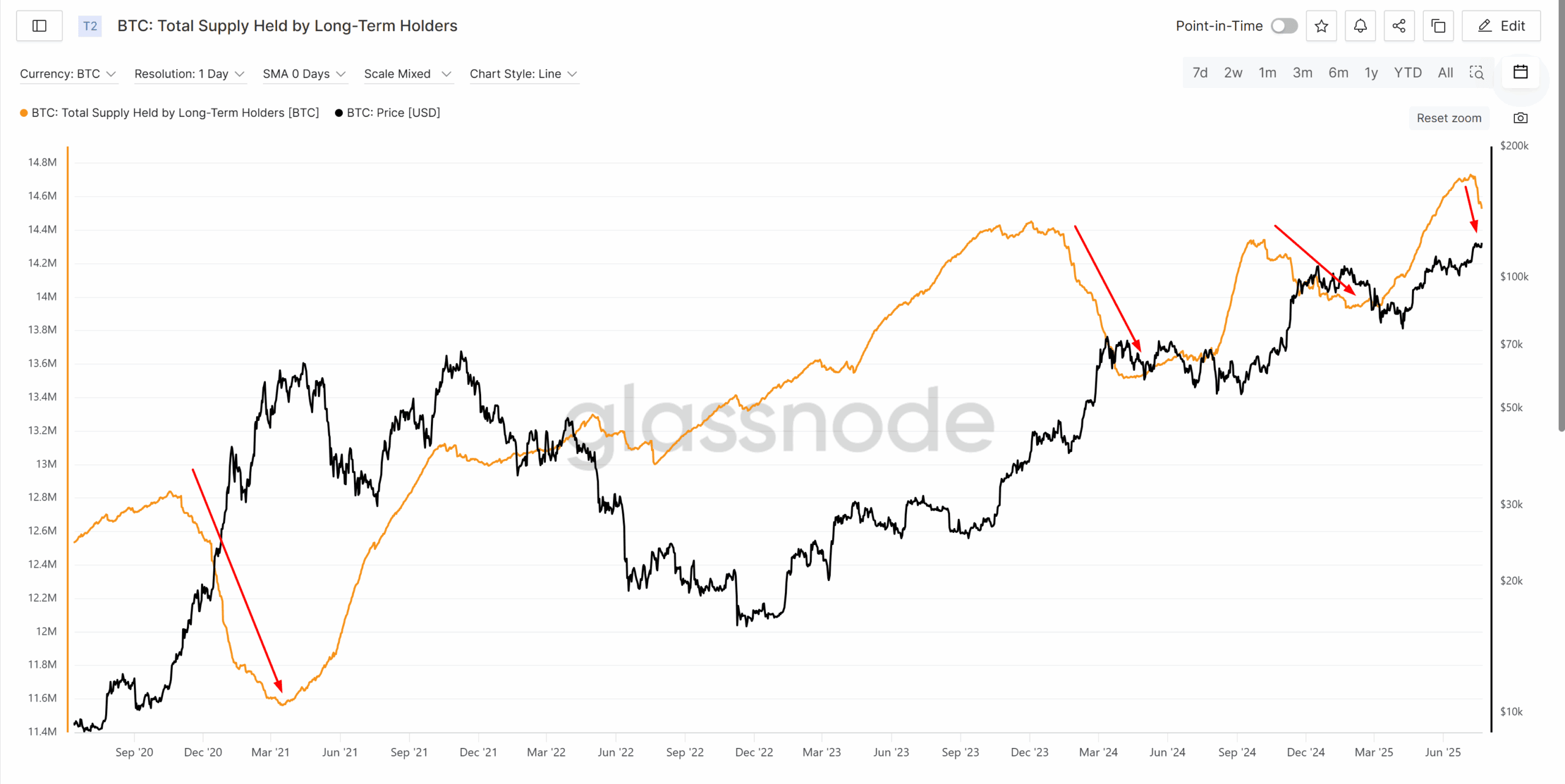Hide the Long-Term Holders supply series in legend
This screenshot has width=1565, height=784.
(175, 112)
